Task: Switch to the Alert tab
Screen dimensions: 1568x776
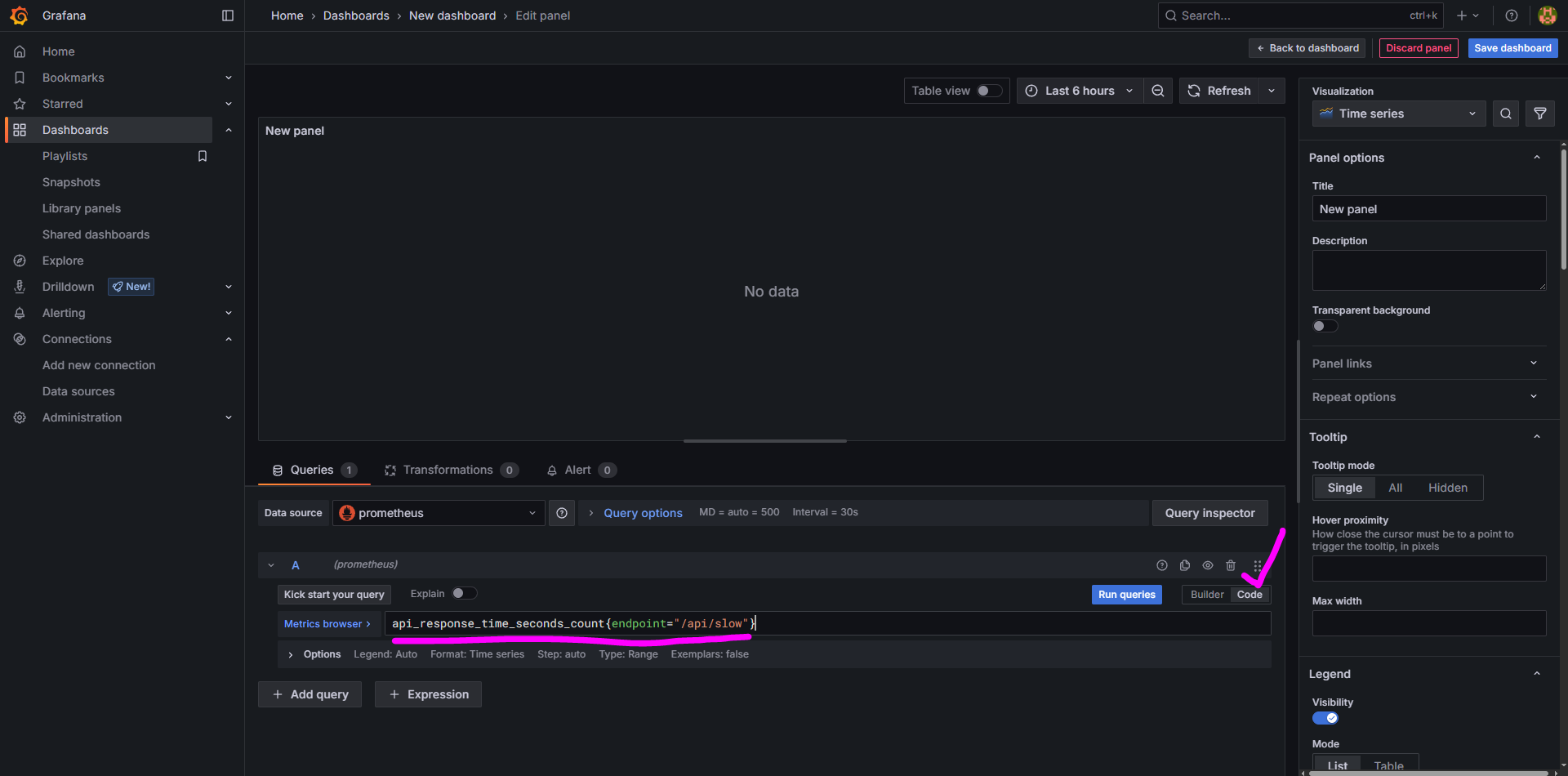Action: pos(581,470)
